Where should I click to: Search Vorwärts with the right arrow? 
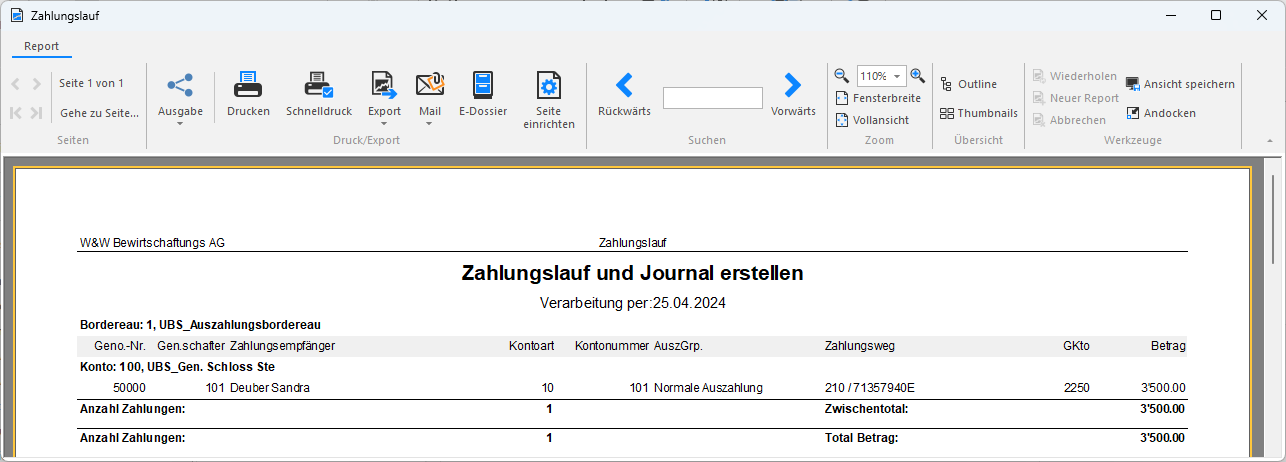(793, 84)
